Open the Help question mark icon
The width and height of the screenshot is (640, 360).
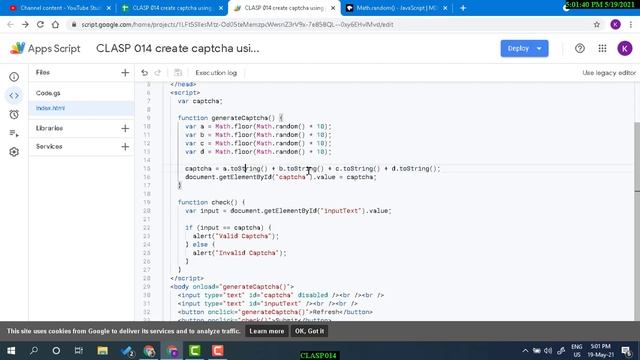580,48
